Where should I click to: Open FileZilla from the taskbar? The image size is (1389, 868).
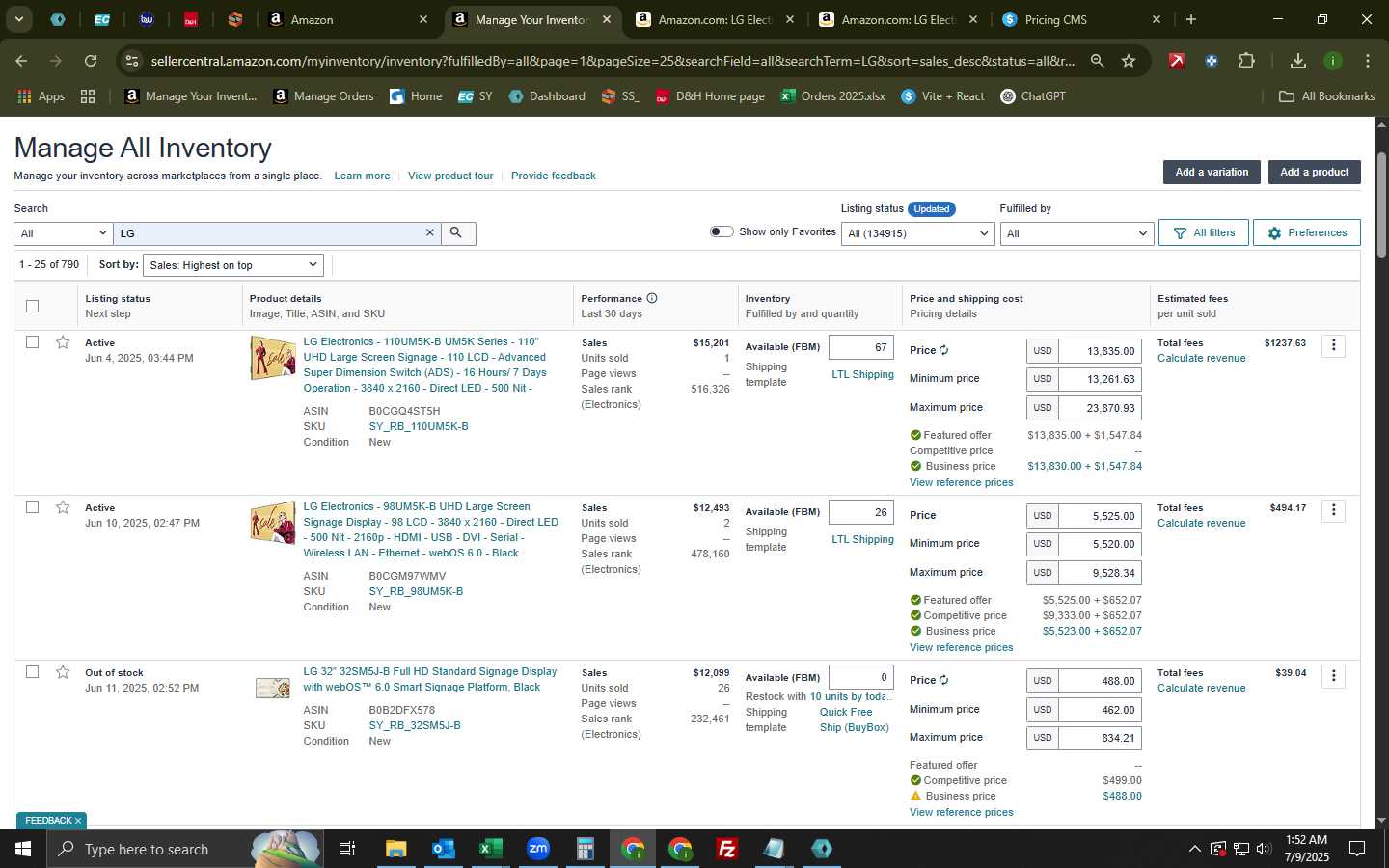coord(727,849)
